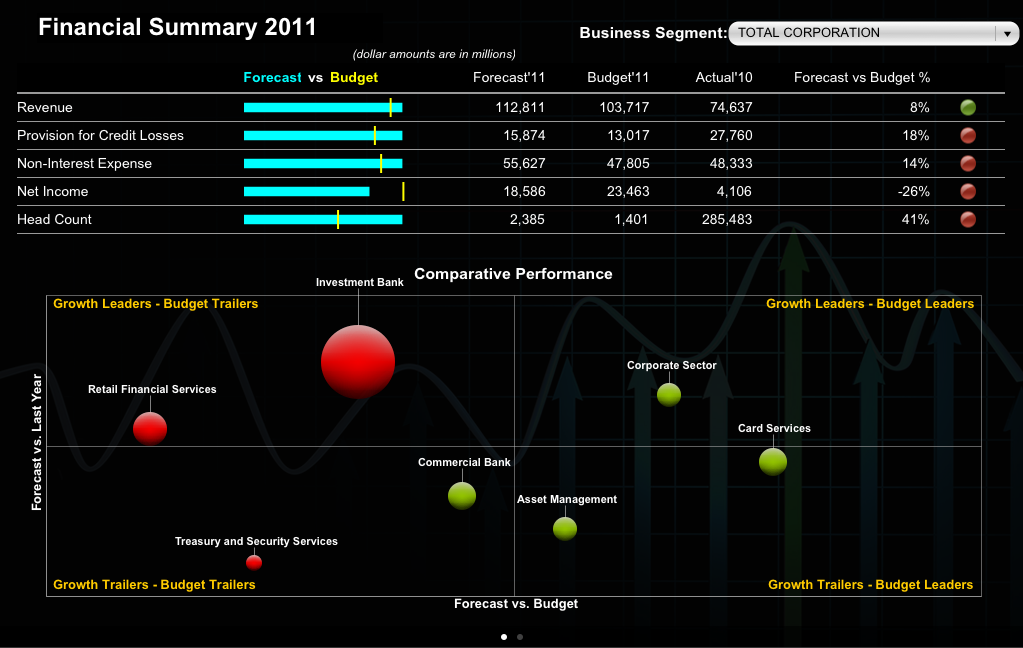Click the Net Income forecast value 18,586
1023x648 pixels.
pos(520,192)
